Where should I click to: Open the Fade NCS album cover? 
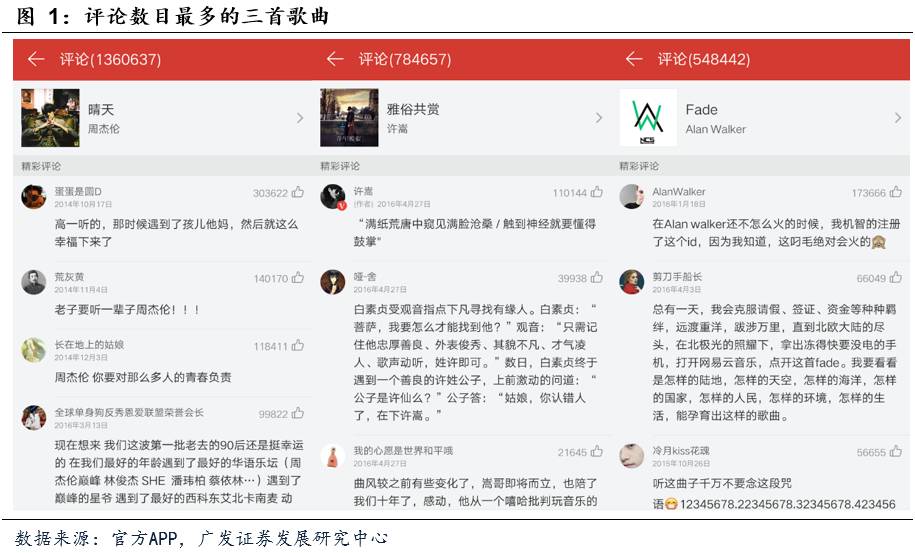[x=648, y=118]
